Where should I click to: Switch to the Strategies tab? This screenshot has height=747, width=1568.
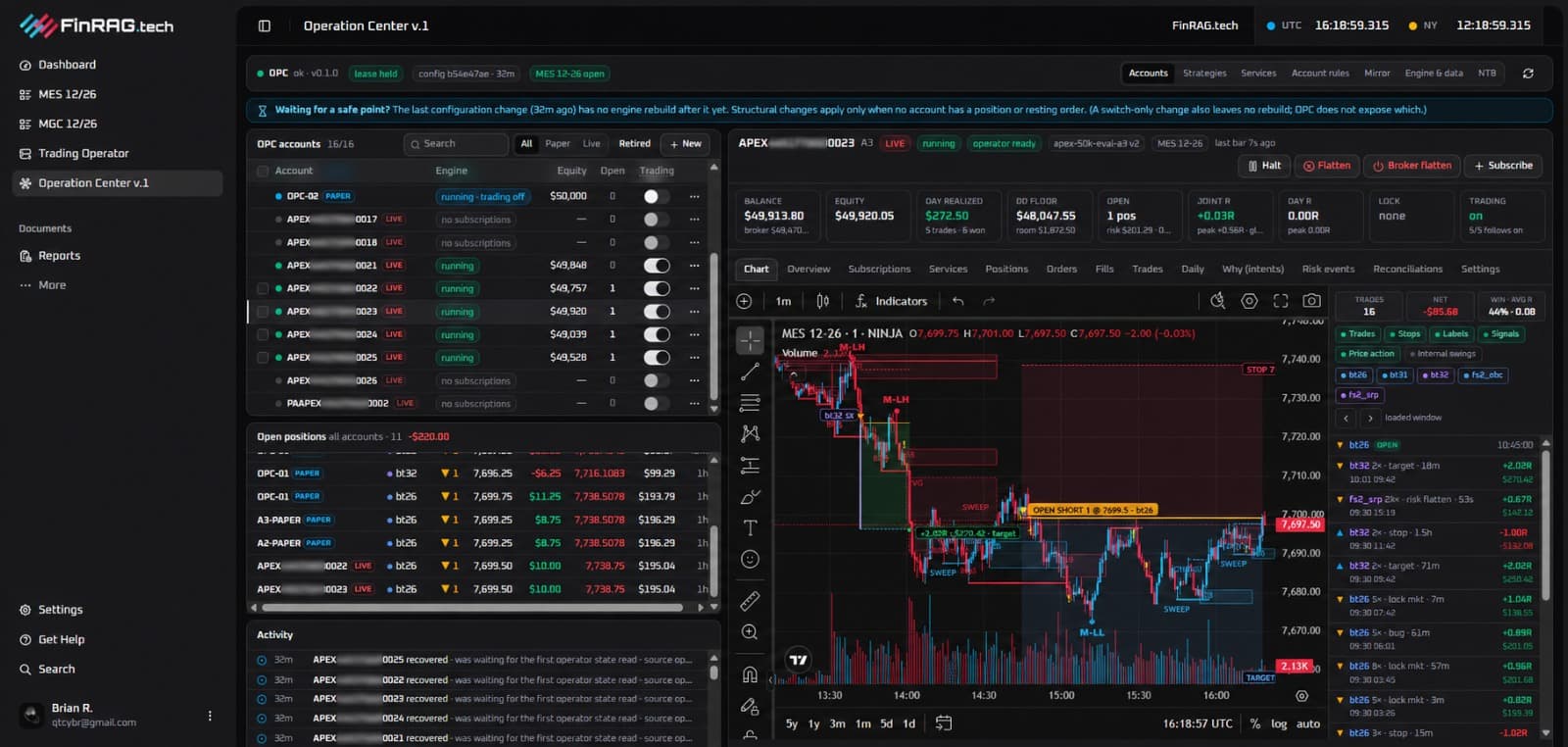pos(1204,74)
